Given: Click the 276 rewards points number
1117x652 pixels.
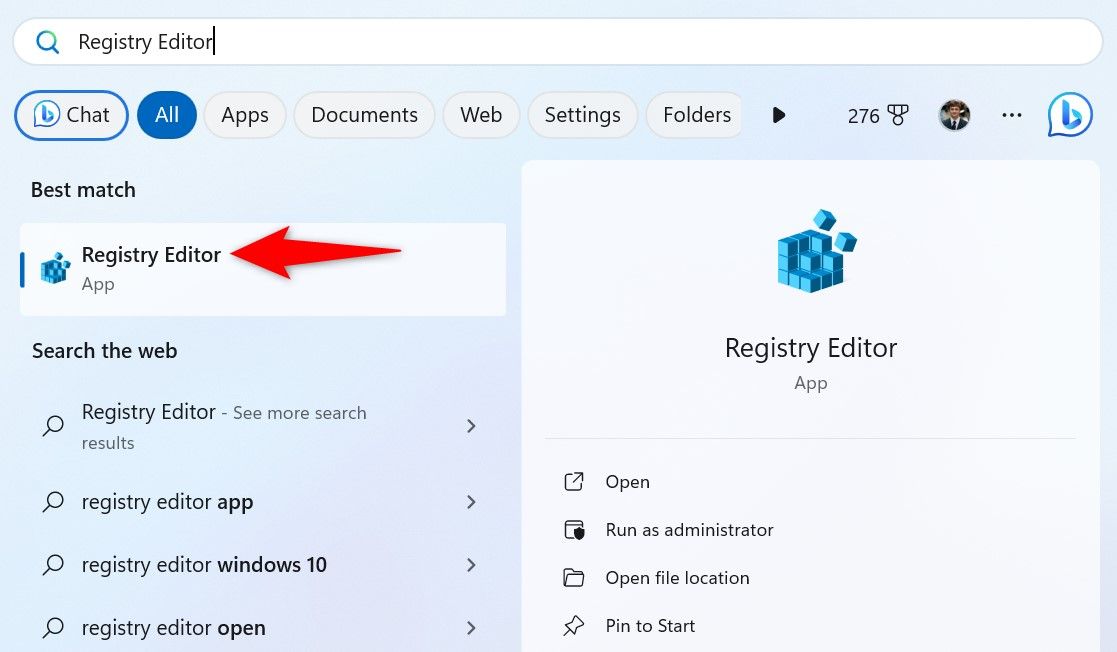Looking at the screenshot, I should pos(863,115).
